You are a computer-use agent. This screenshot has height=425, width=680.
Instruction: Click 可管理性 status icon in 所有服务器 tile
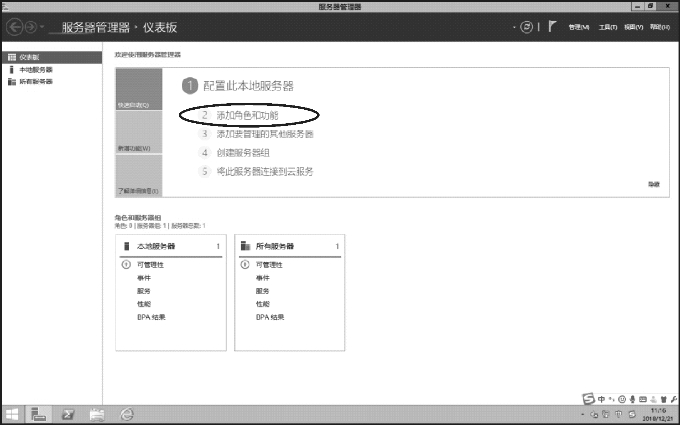[245, 265]
